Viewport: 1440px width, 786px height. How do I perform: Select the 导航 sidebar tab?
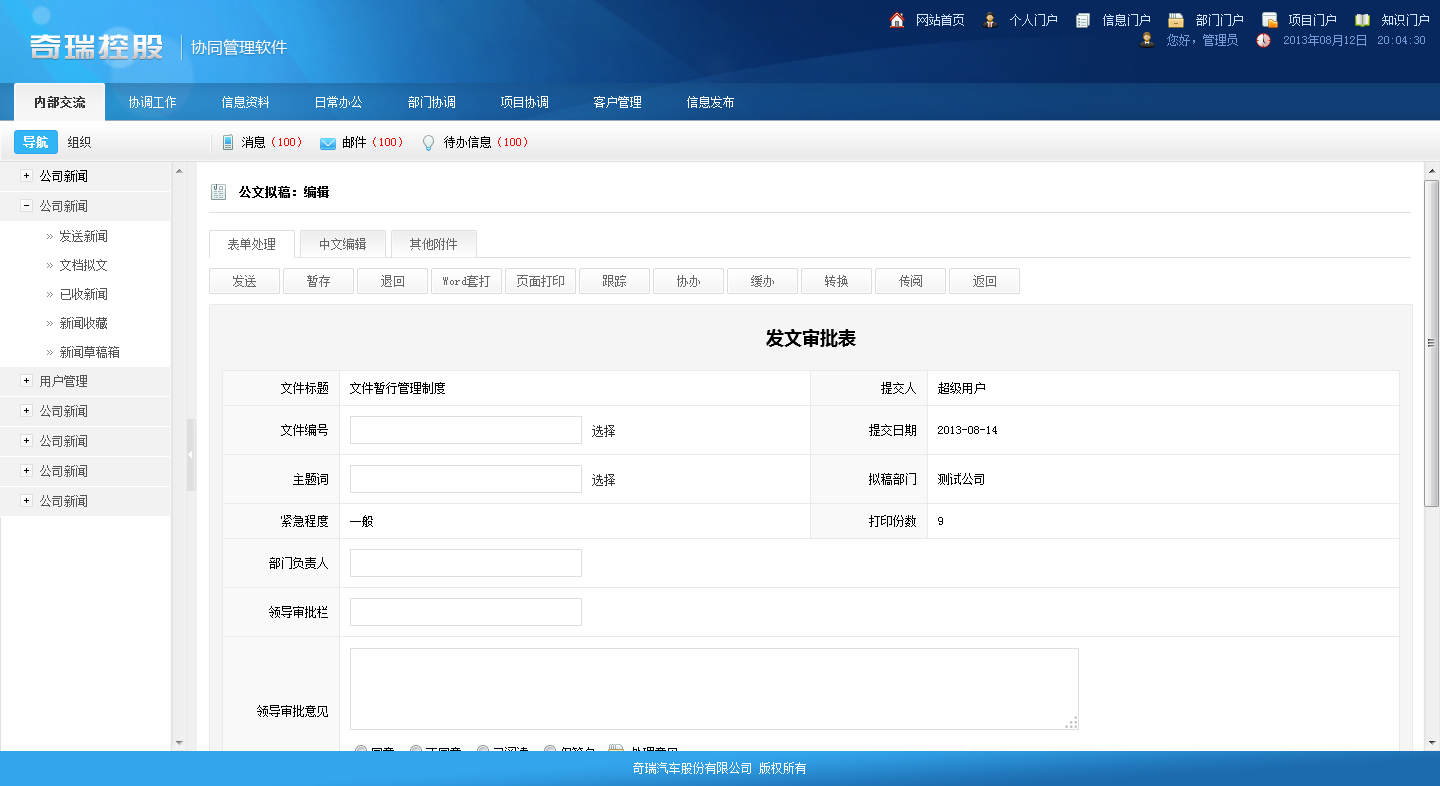[x=36, y=142]
